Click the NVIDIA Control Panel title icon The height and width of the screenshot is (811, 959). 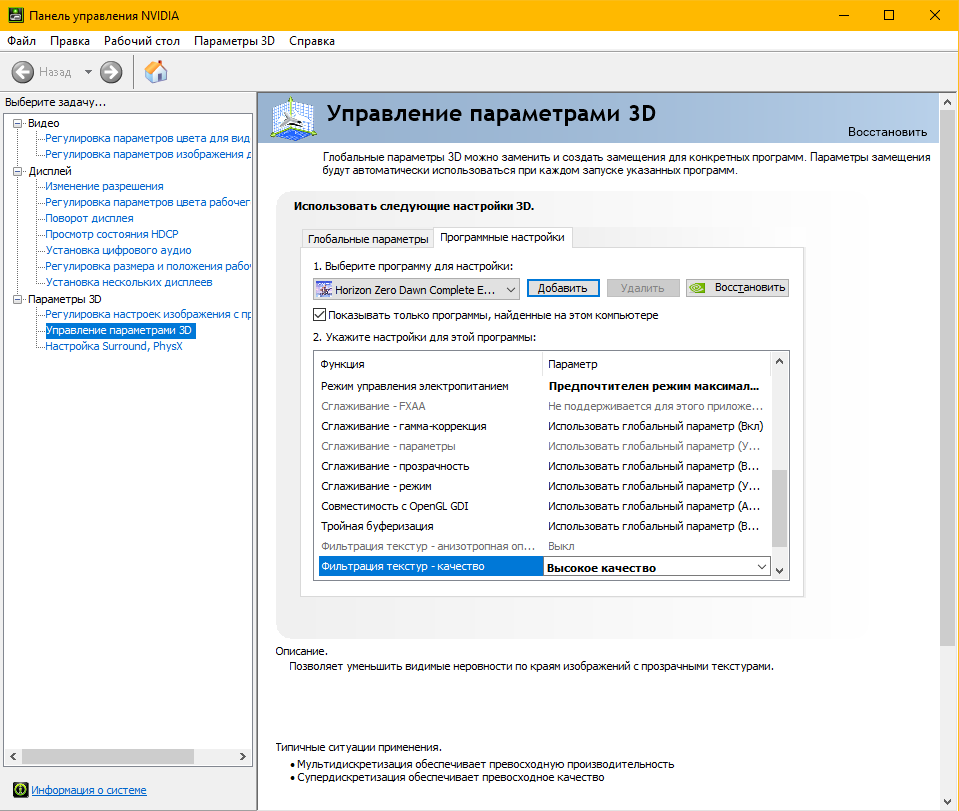pyautogui.click(x=16, y=15)
